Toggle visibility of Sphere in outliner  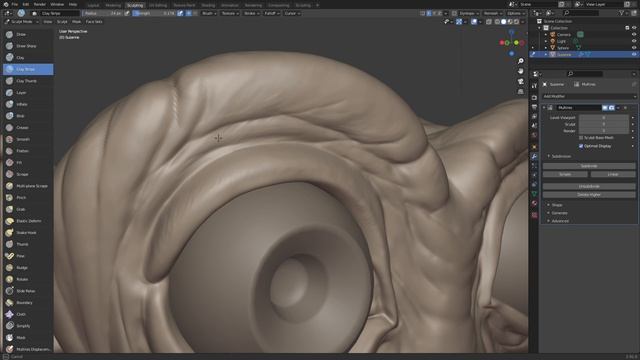(634, 48)
